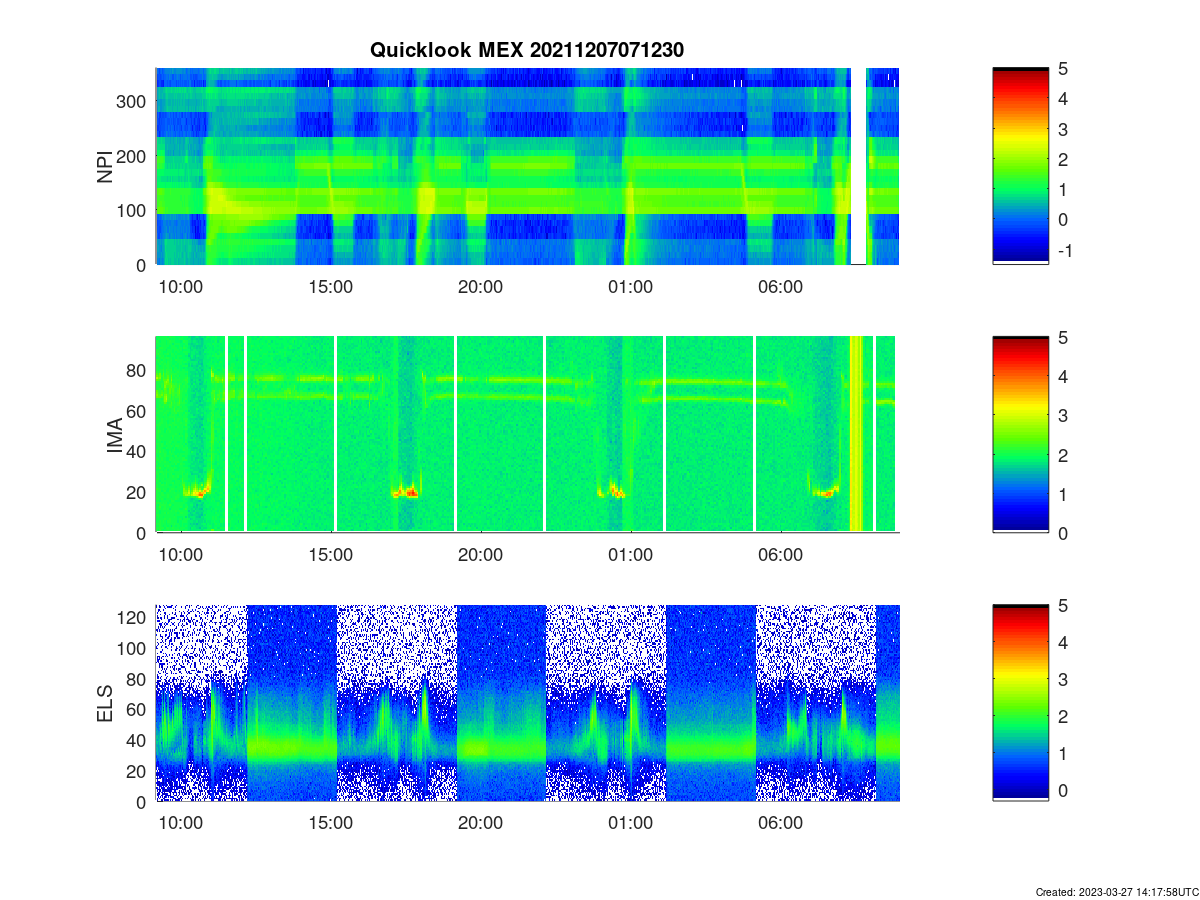
Task: Click the NPI y-axis label
Action: click(104, 166)
